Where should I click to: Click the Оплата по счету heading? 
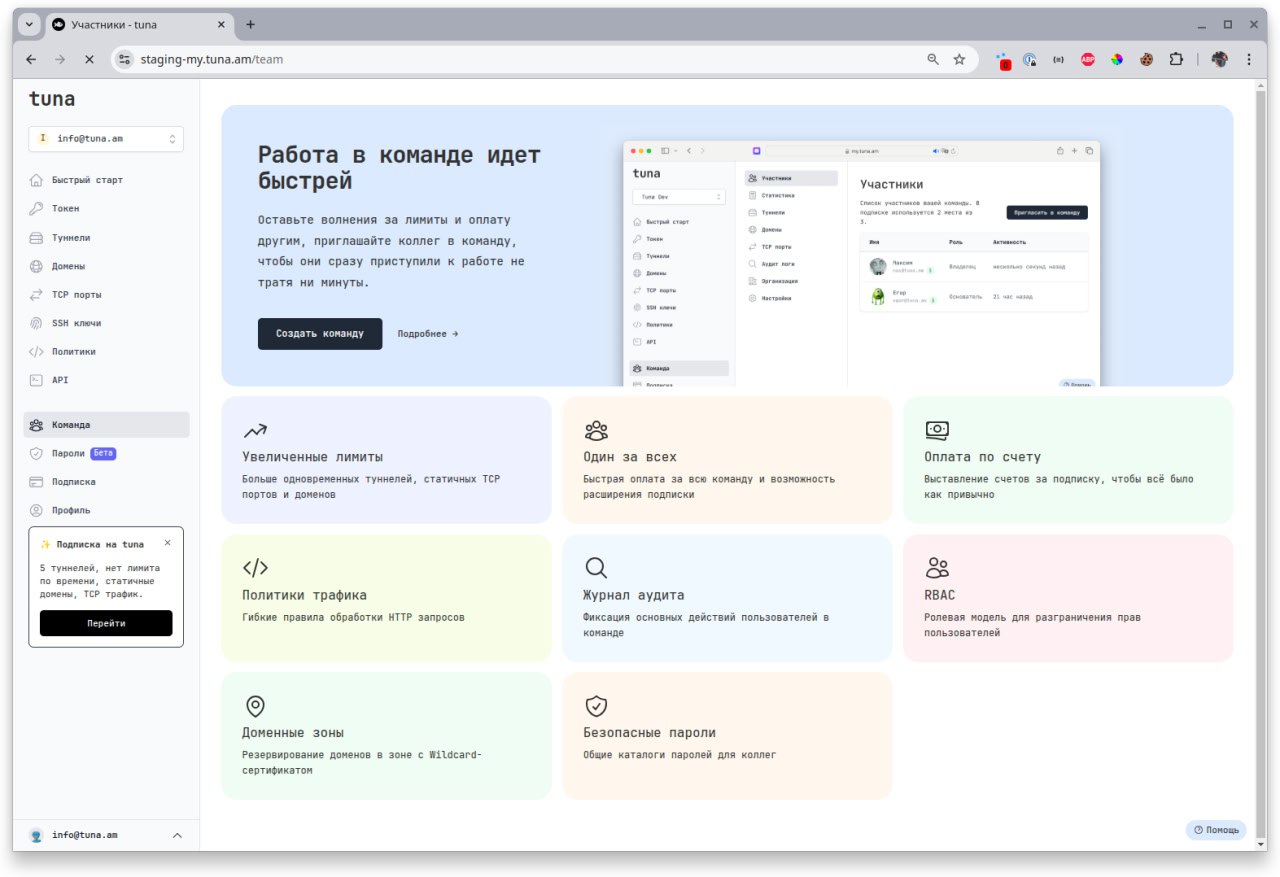(983, 457)
